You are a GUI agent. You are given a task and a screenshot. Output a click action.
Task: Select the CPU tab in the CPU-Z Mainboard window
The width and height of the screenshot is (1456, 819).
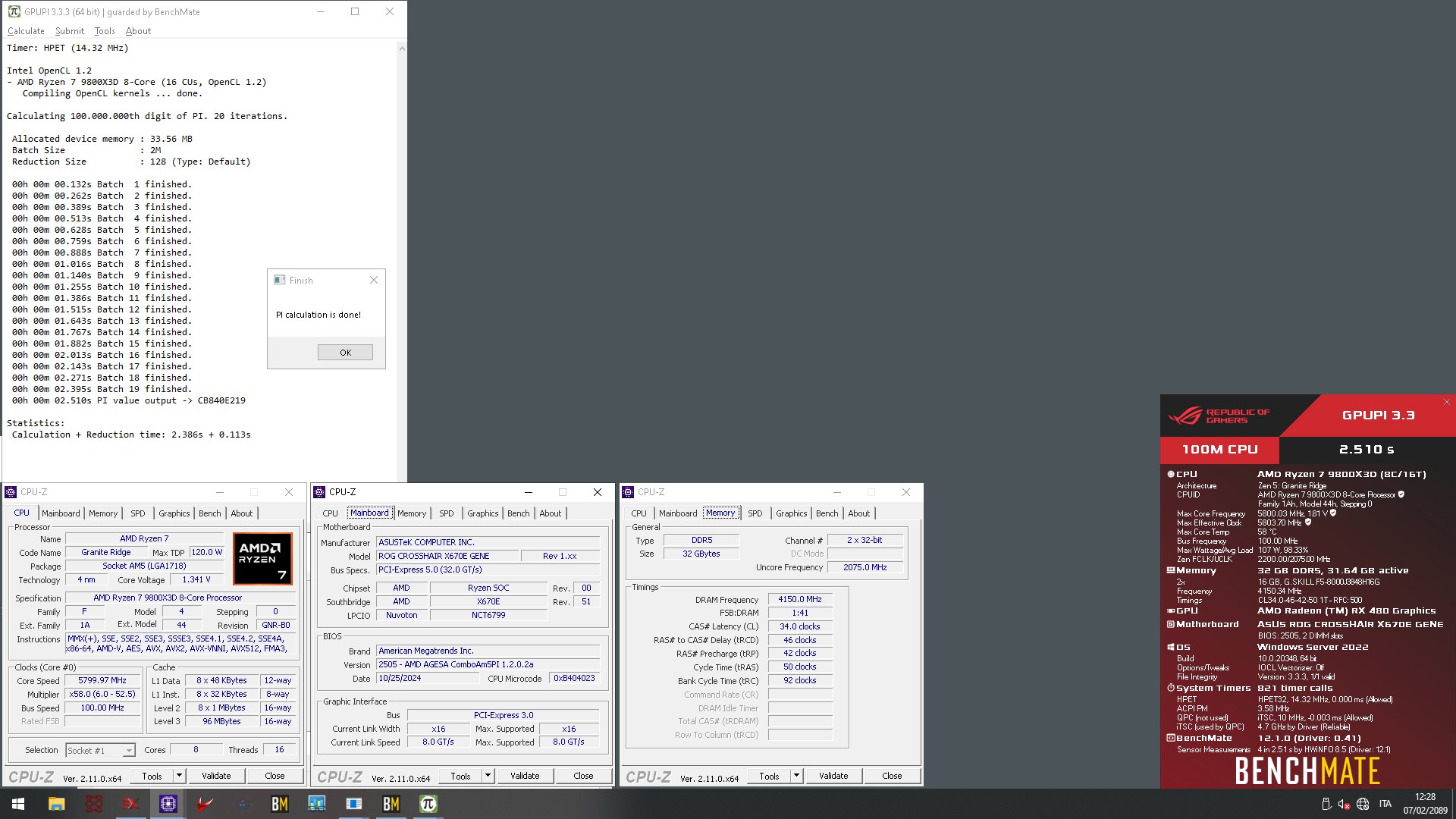point(330,513)
